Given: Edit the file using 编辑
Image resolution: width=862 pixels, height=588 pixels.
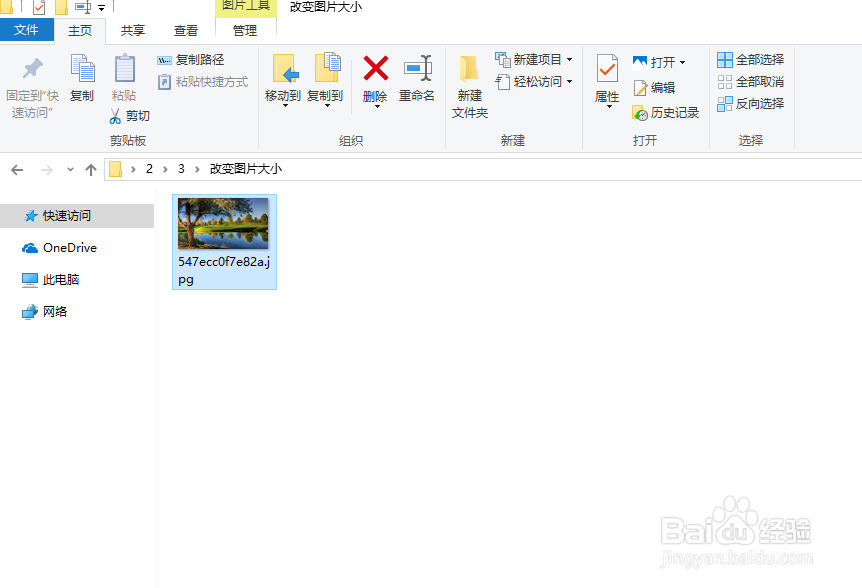Looking at the screenshot, I should [654, 87].
